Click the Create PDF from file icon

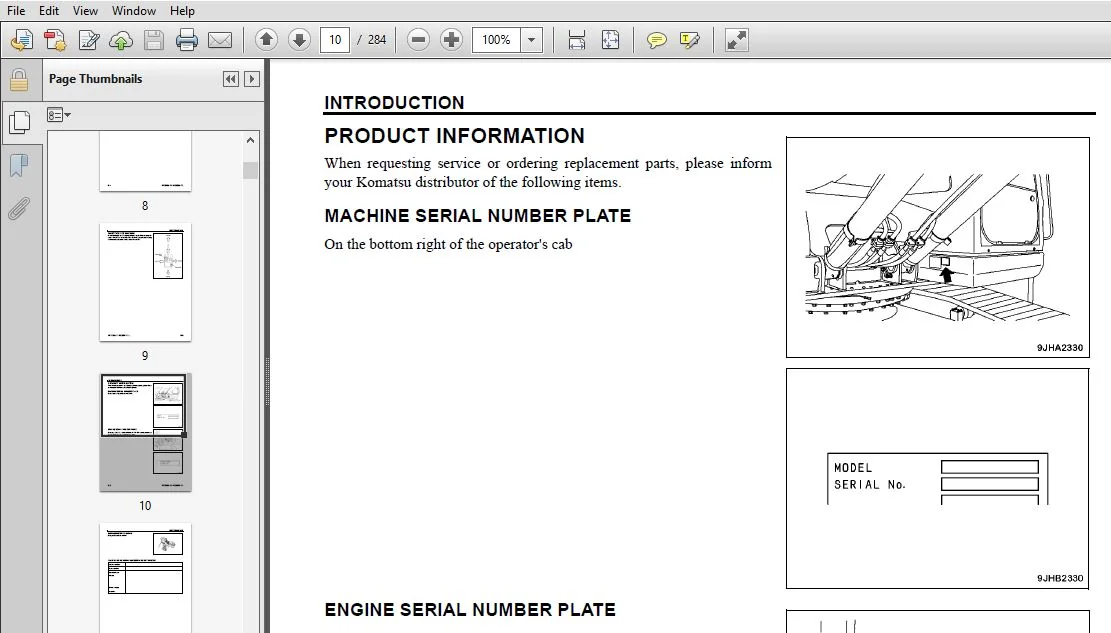[22, 40]
